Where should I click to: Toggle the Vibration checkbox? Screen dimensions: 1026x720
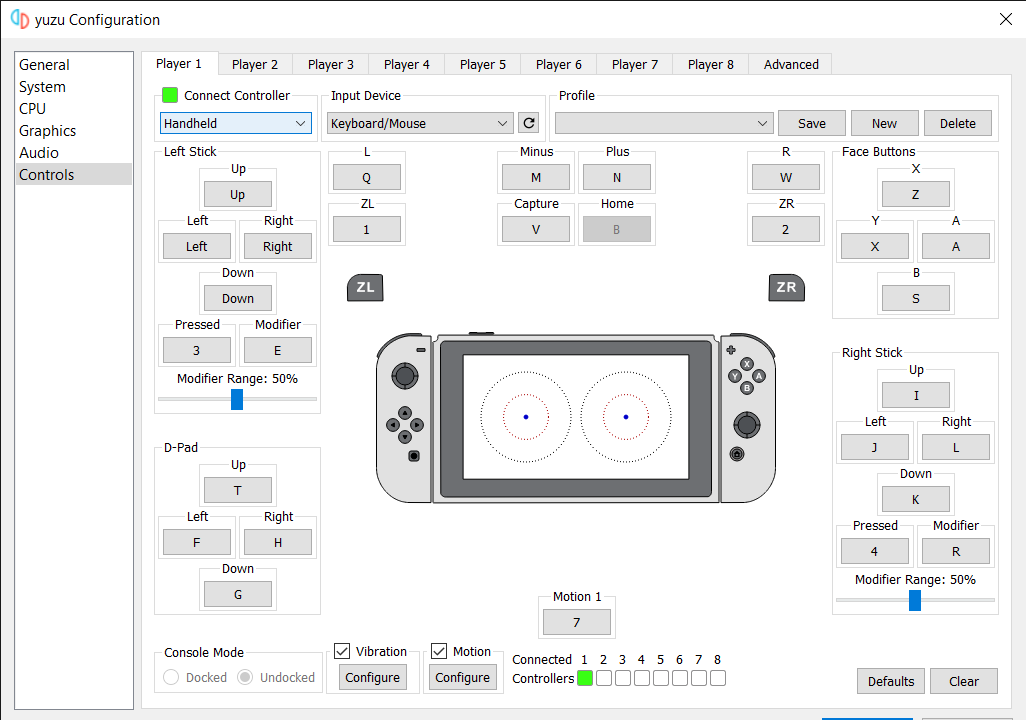click(342, 651)
